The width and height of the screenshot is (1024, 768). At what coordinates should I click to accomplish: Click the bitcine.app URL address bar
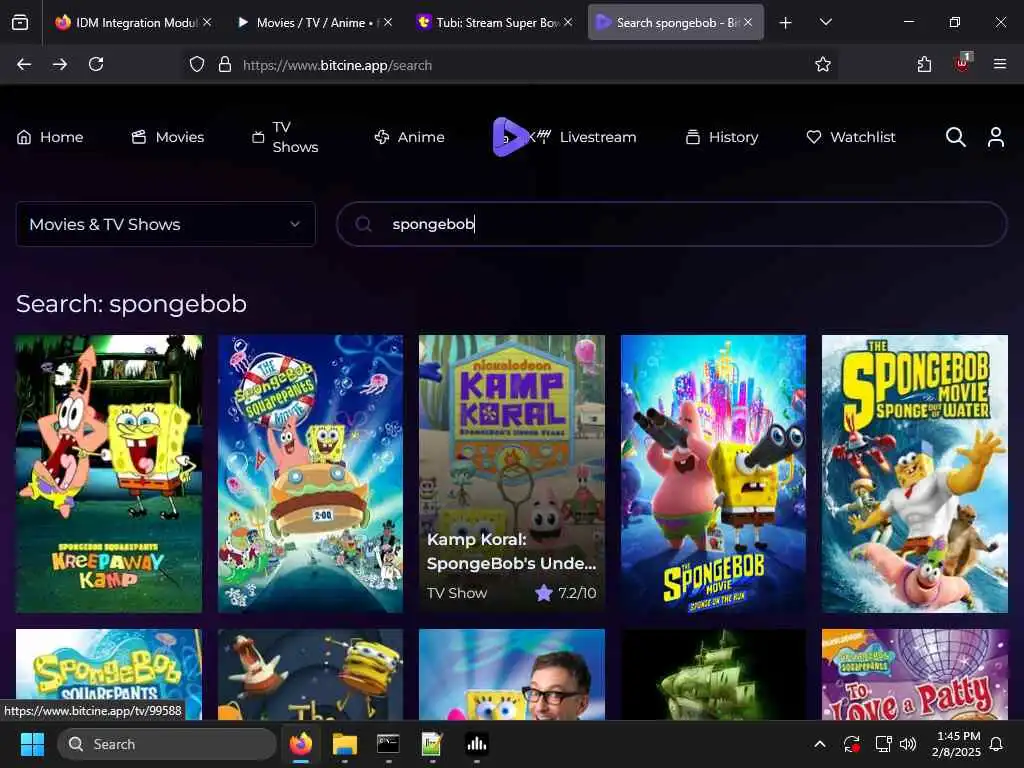tap(509, 65)
